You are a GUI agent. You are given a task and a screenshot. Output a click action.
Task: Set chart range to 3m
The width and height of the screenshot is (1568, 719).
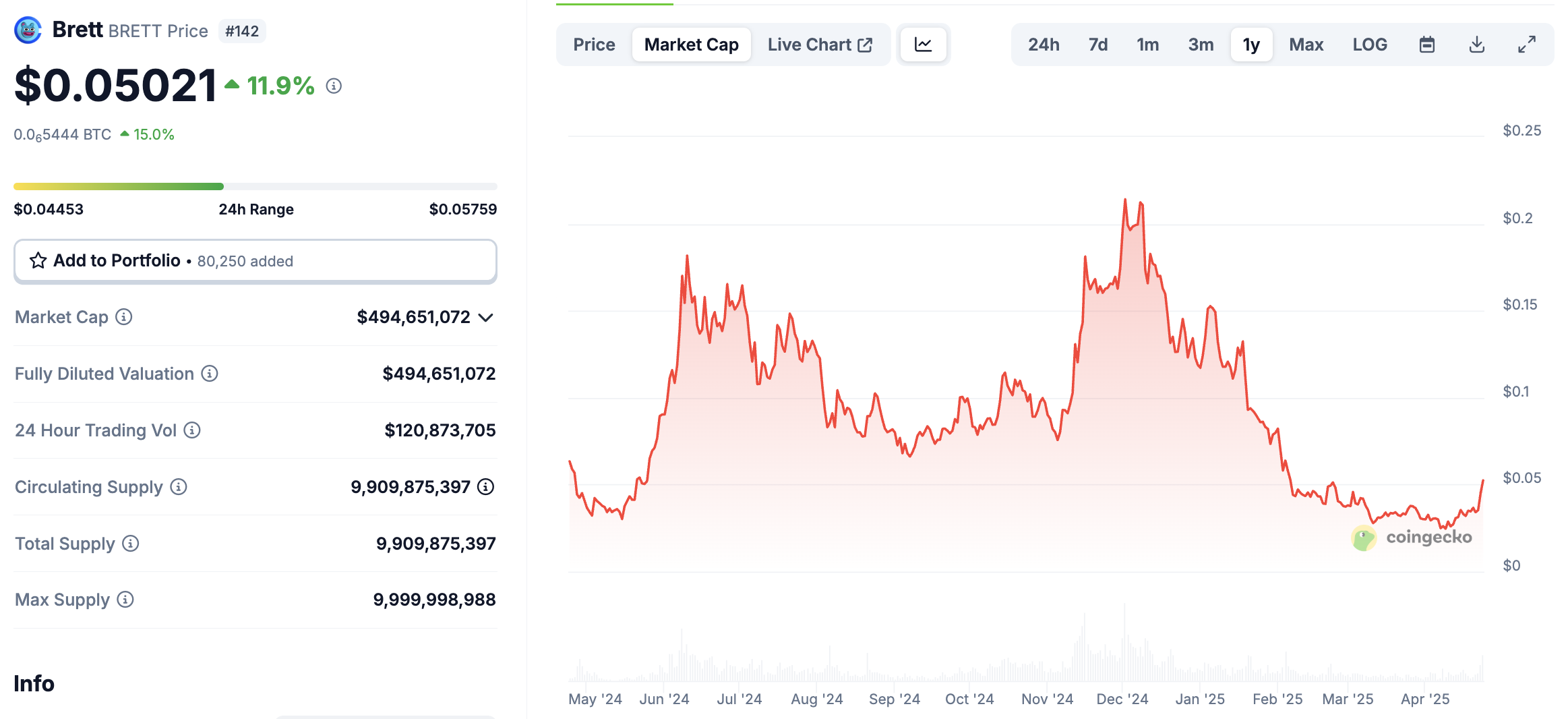point(1201,45)
